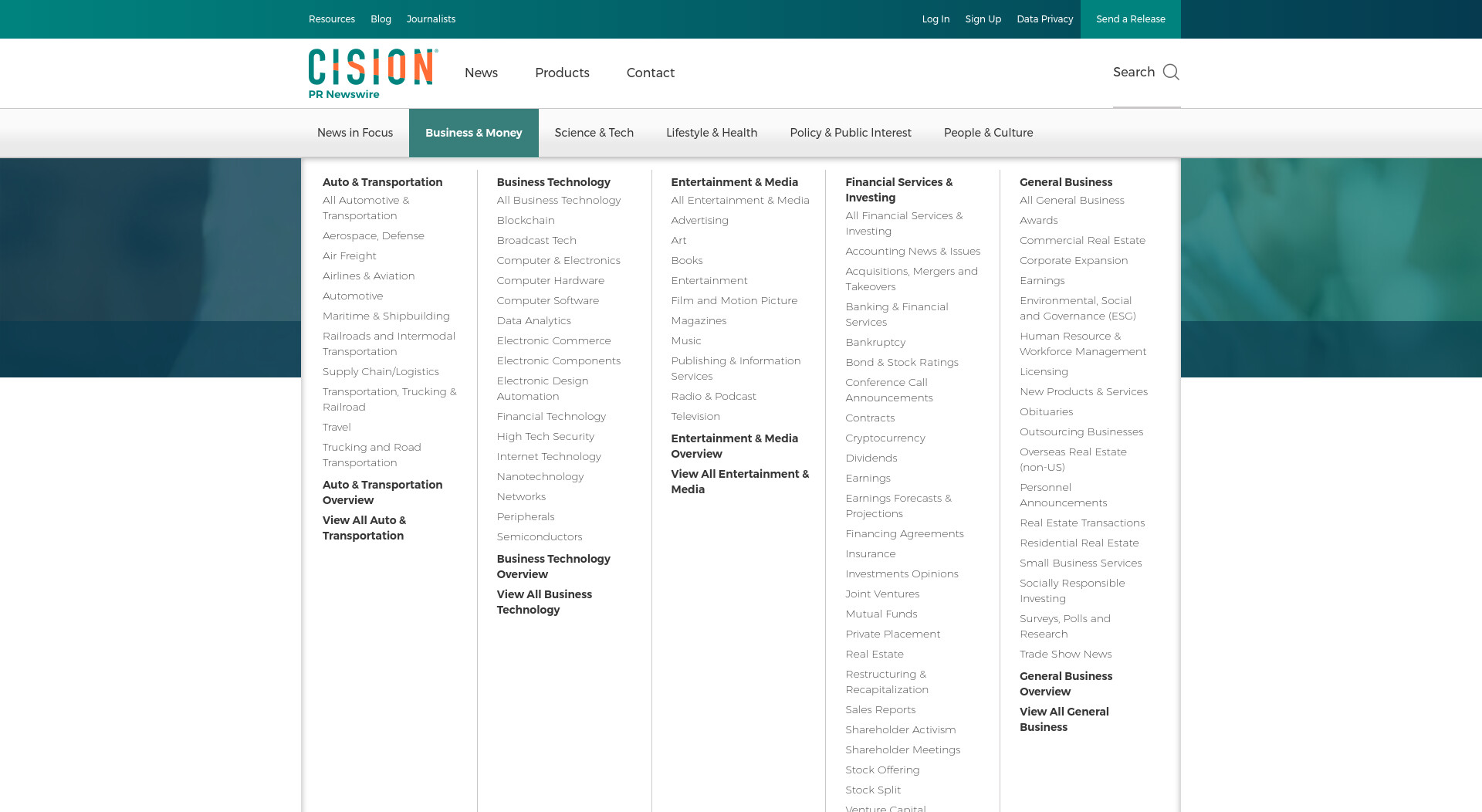Image resolution: width=1482 pixels, height=812 pixels.
Task: Open the Licensing category
Action: tap(1044, 372)
